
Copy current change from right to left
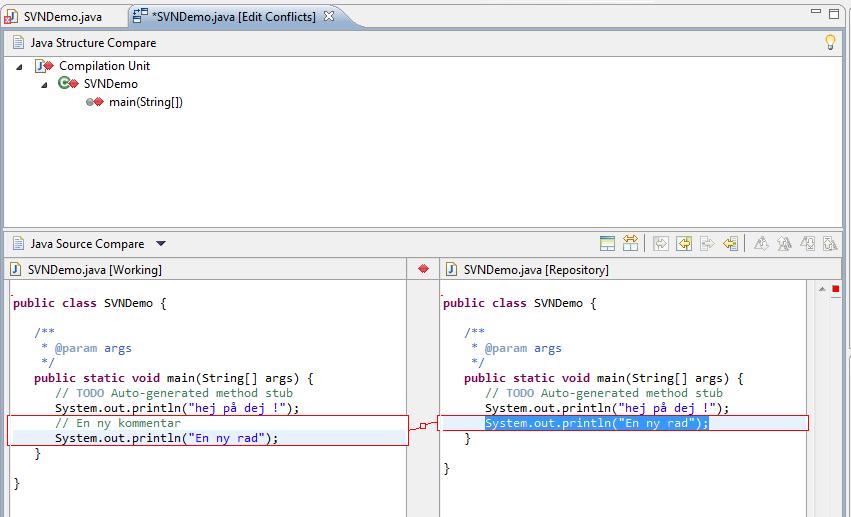tap(731, 244)
